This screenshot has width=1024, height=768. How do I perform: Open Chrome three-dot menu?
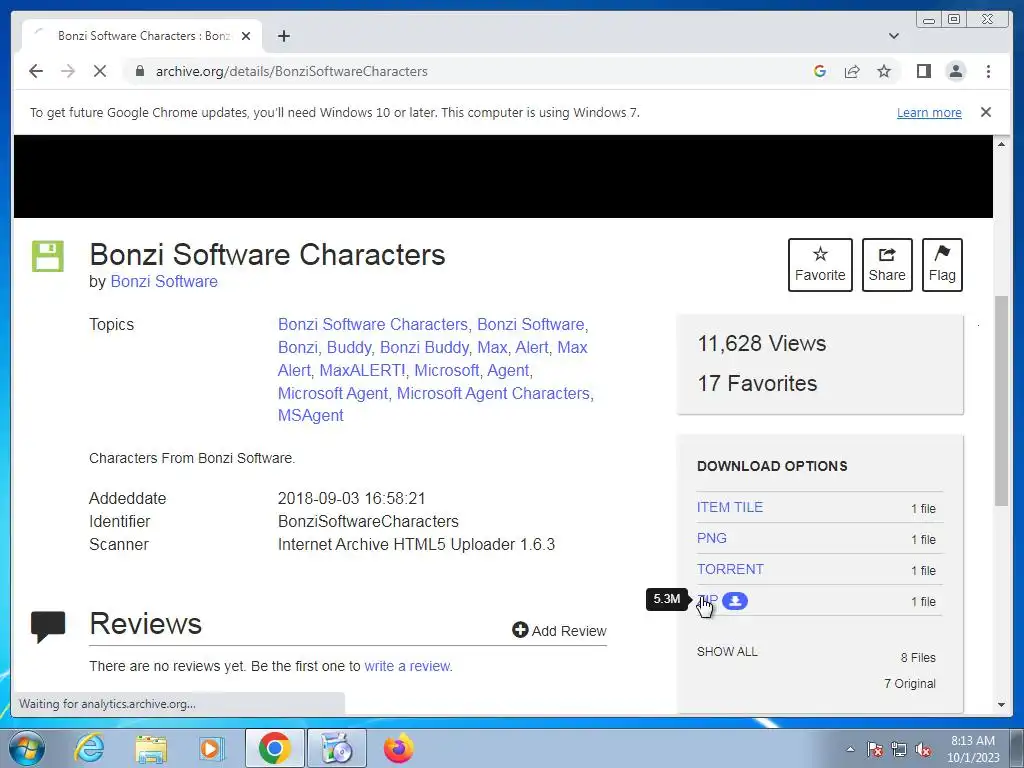pyautogui.click(x=988, y=71)
